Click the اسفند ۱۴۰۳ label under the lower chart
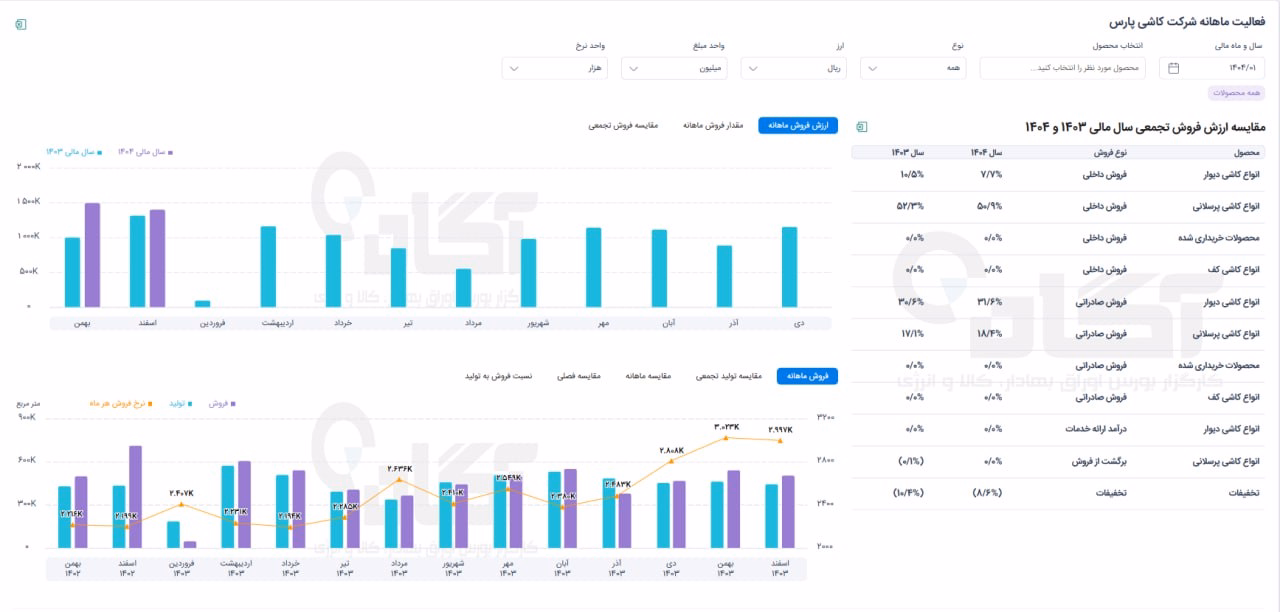The image size is (1280, 612). [781, 569]
